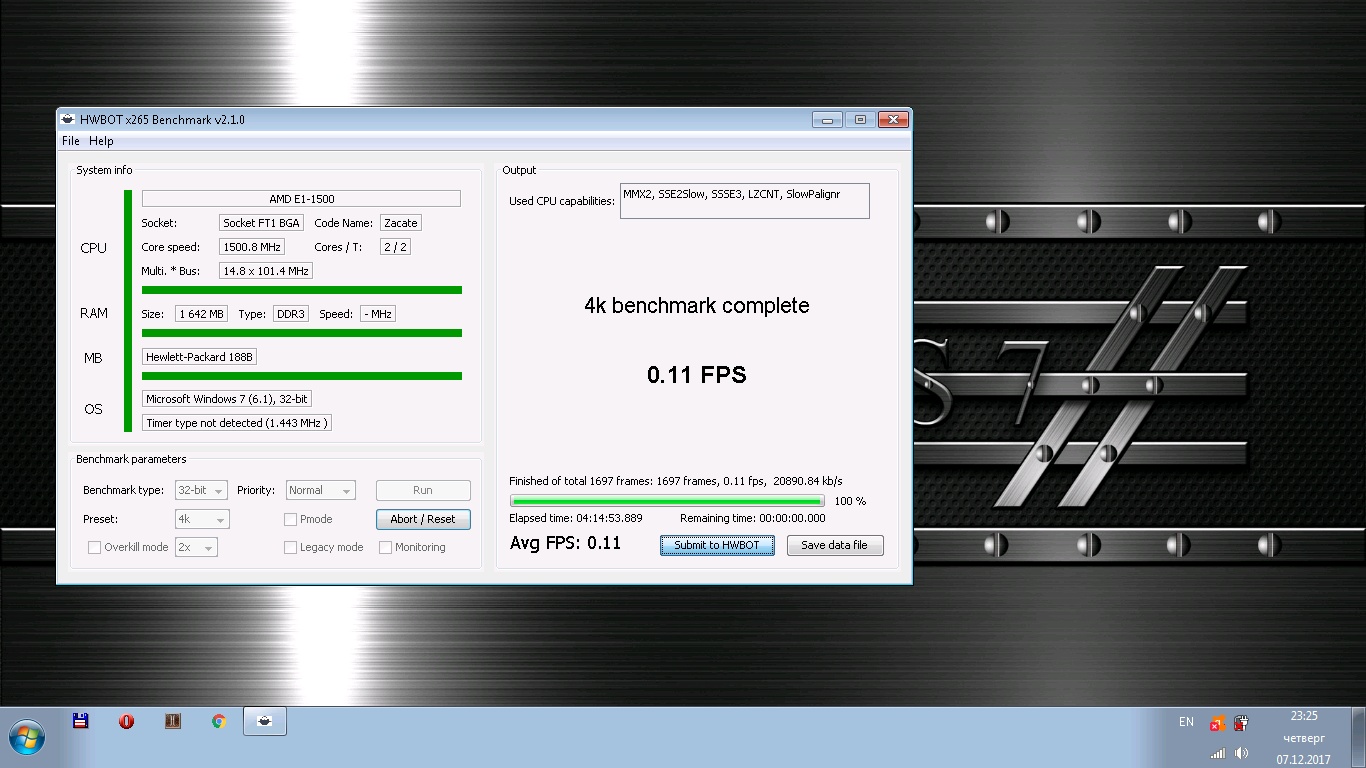
Task: Click the Microsoft Windows 7 (6.1), 32-bit field
Action: point(227,399)
